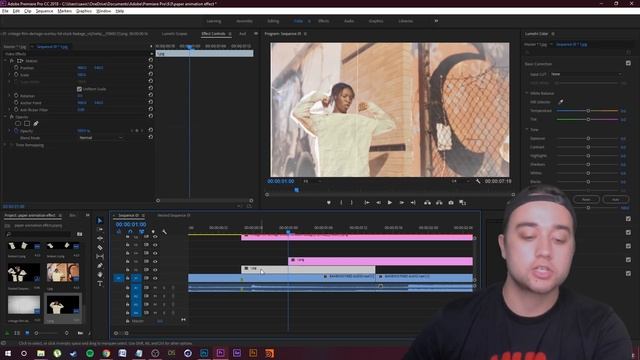
Task: Toggle lock on top video track
Action: (x=127, y=237)
